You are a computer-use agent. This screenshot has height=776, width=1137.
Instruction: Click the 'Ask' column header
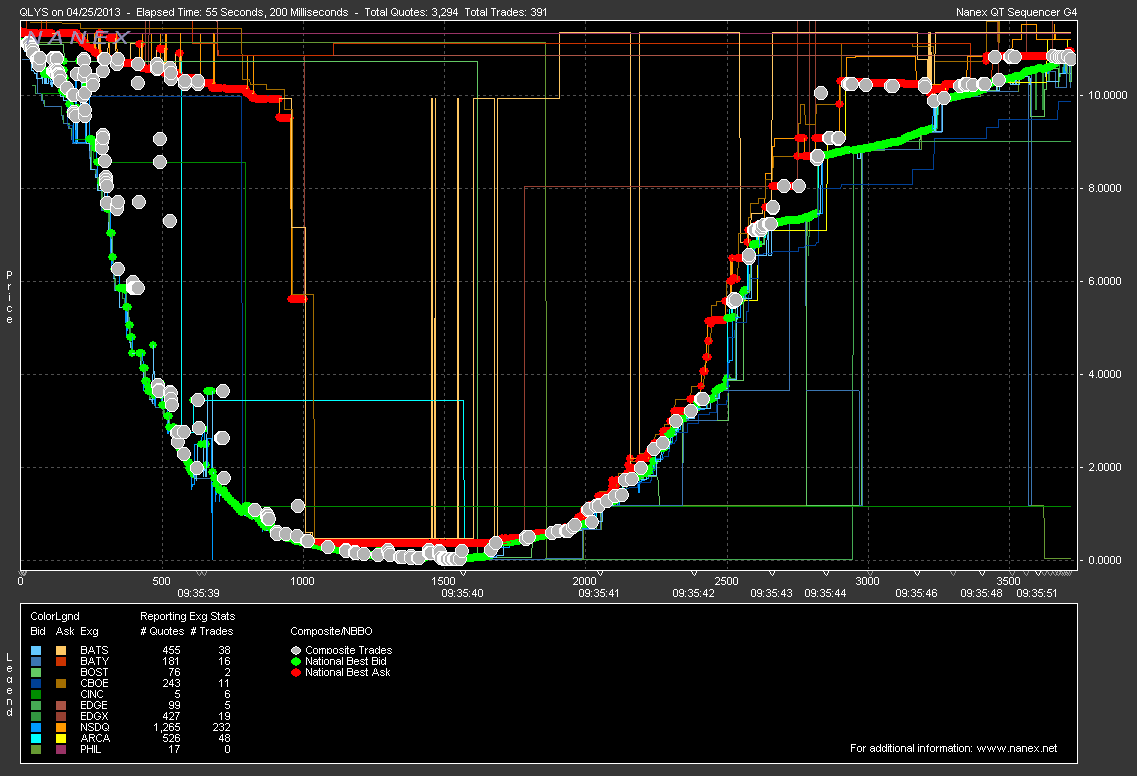pyautogui.click(x=65, y=631)
